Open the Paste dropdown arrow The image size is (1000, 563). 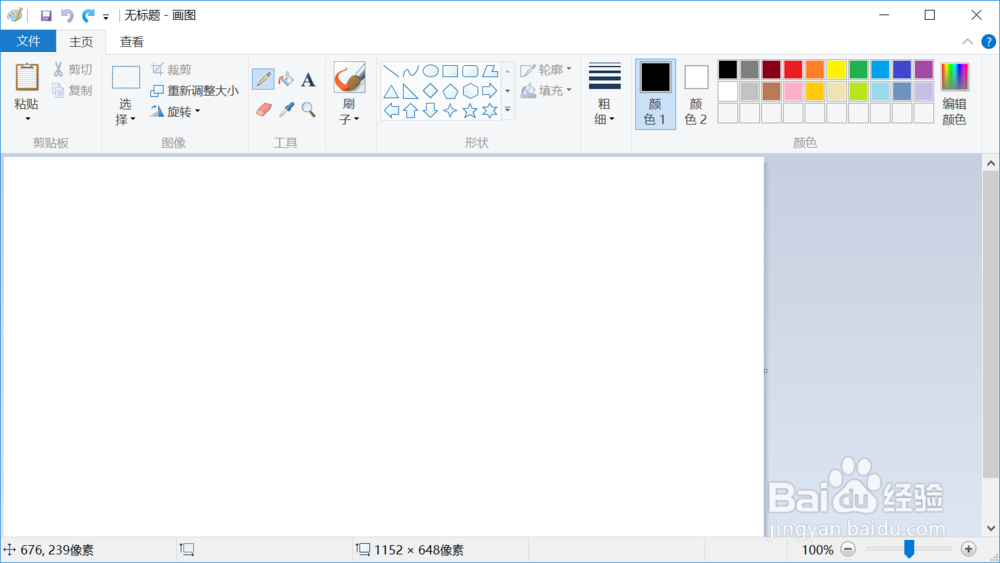click(x=27, y=119)
